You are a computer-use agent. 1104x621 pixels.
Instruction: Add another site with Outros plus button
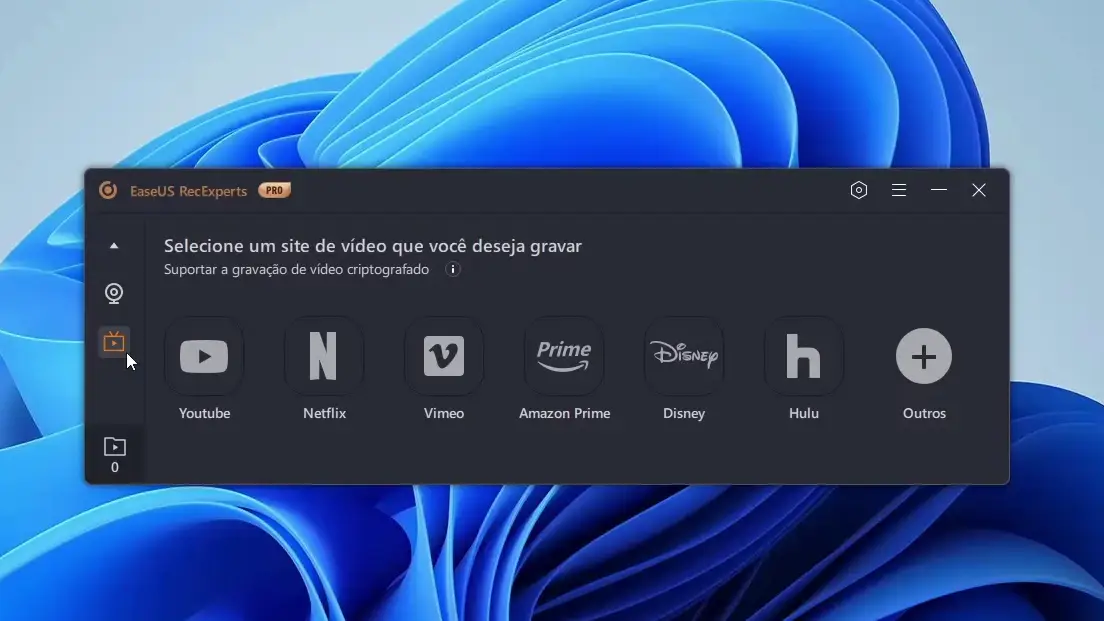coord(924,356)
